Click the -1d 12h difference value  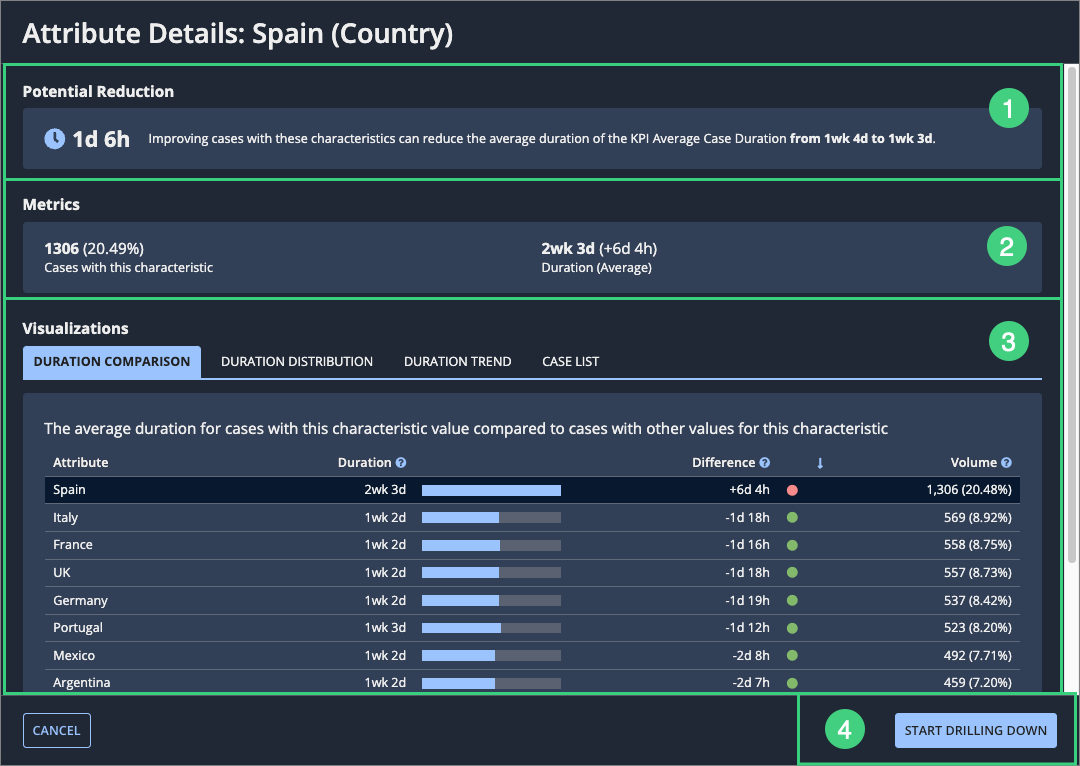point(747,628)
